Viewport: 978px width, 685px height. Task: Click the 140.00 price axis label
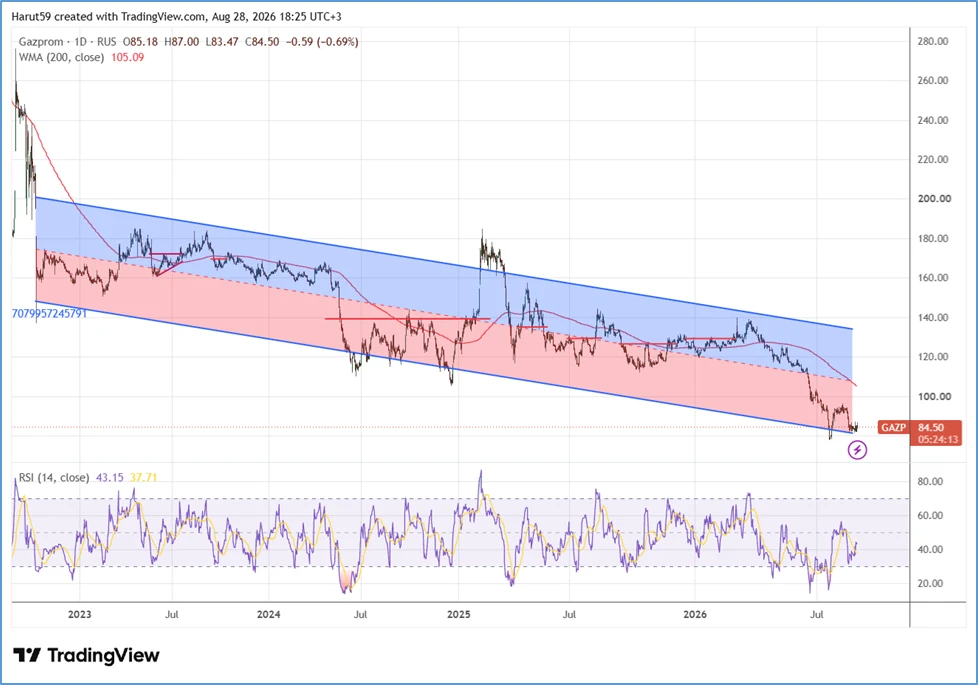[932, 318]
